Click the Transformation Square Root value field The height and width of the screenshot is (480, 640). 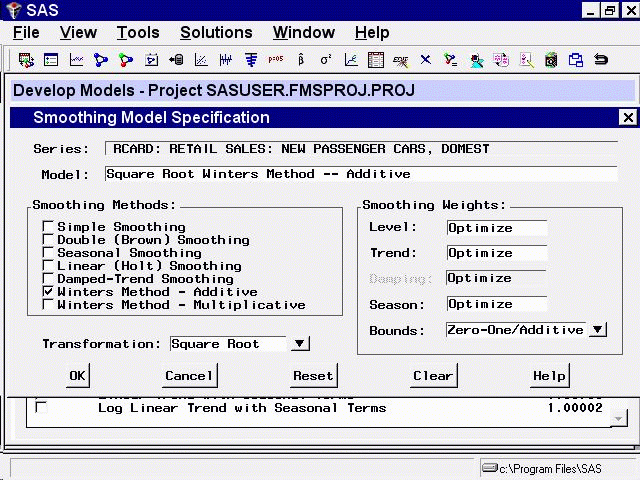pyautogui.click(x=229, y=344)
